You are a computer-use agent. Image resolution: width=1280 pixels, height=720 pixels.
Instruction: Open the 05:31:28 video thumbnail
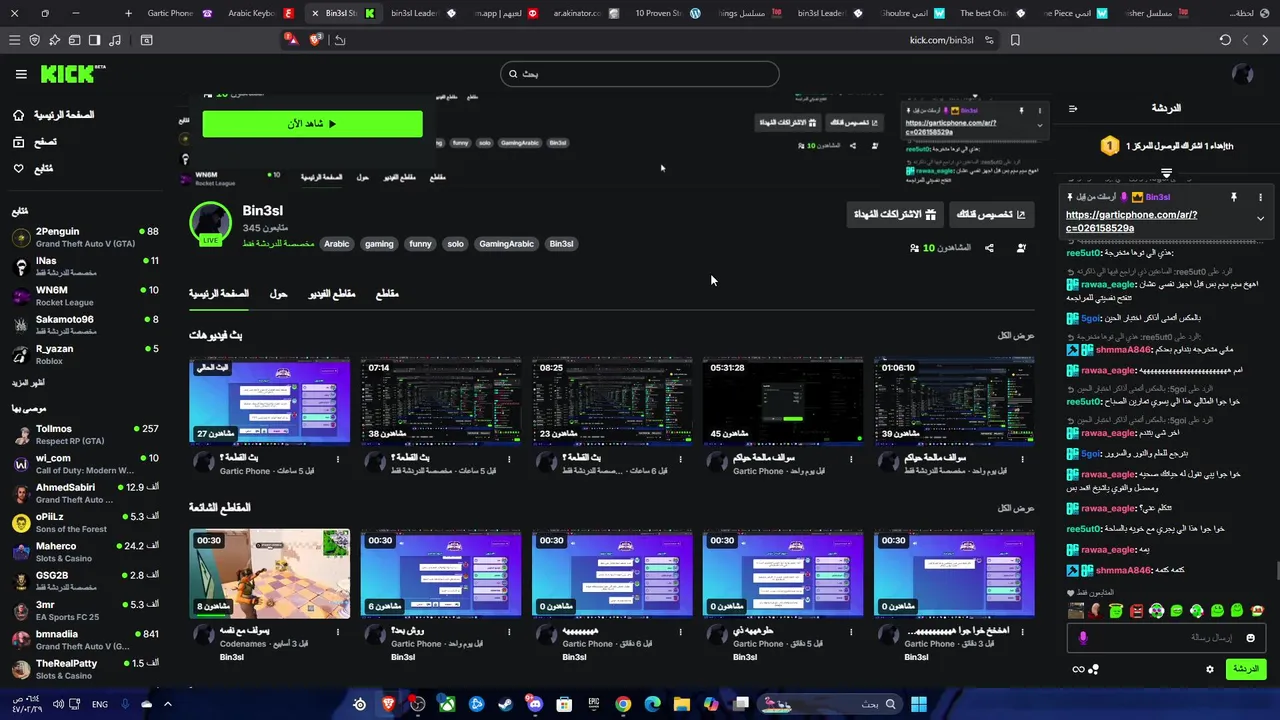point(783,400)
